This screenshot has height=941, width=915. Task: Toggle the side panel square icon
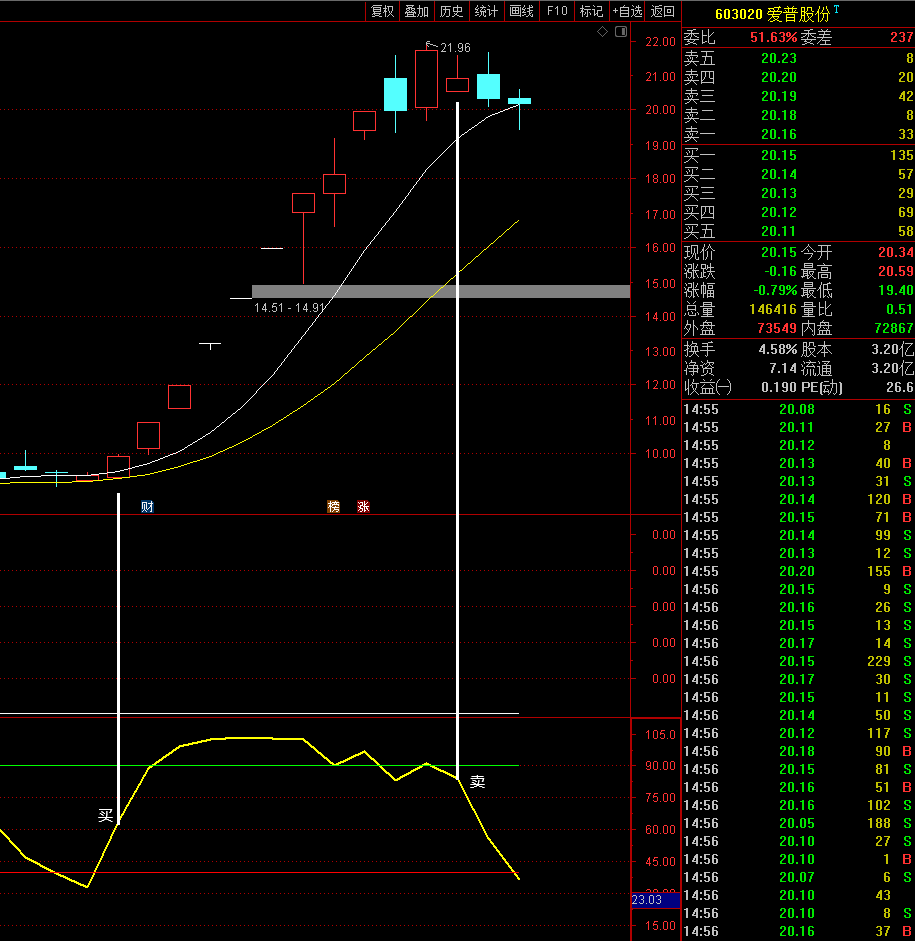coord(621,32)
